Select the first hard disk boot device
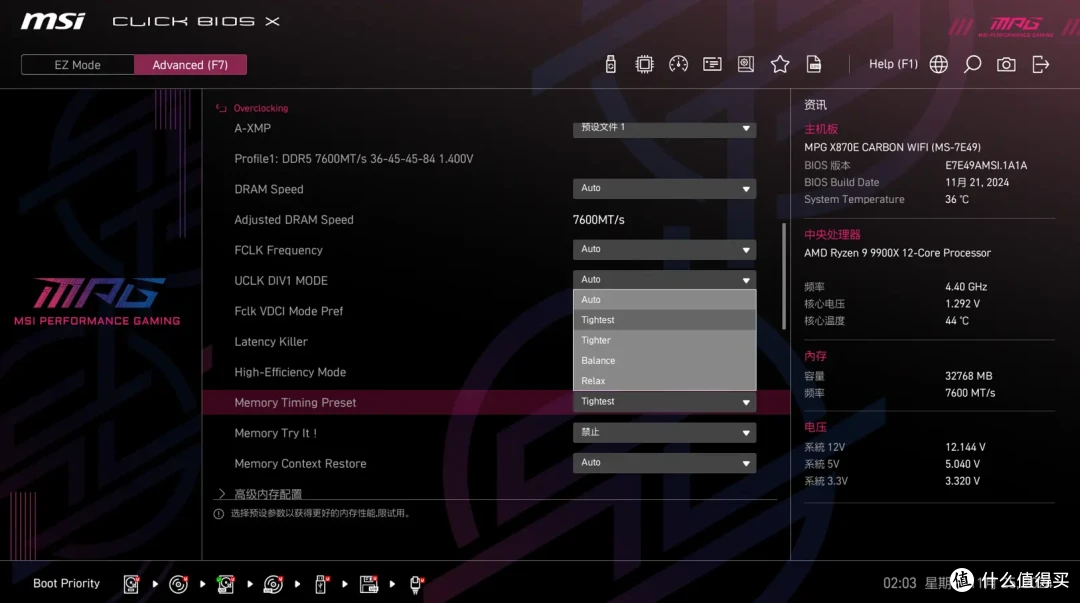The height and width of the screenshot is (603, 1080). tap(131, 584)
